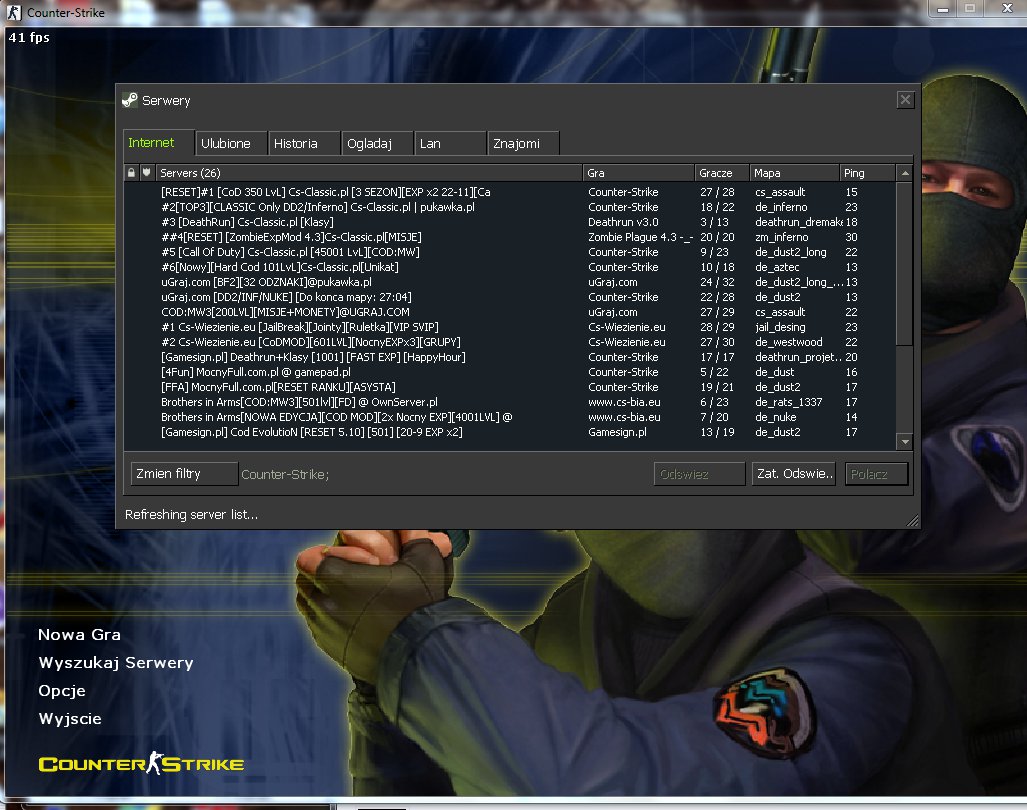Click the de_aztec map cell
The height and width of the screenshot is (810, 1027).
click(x=777, y=267)
